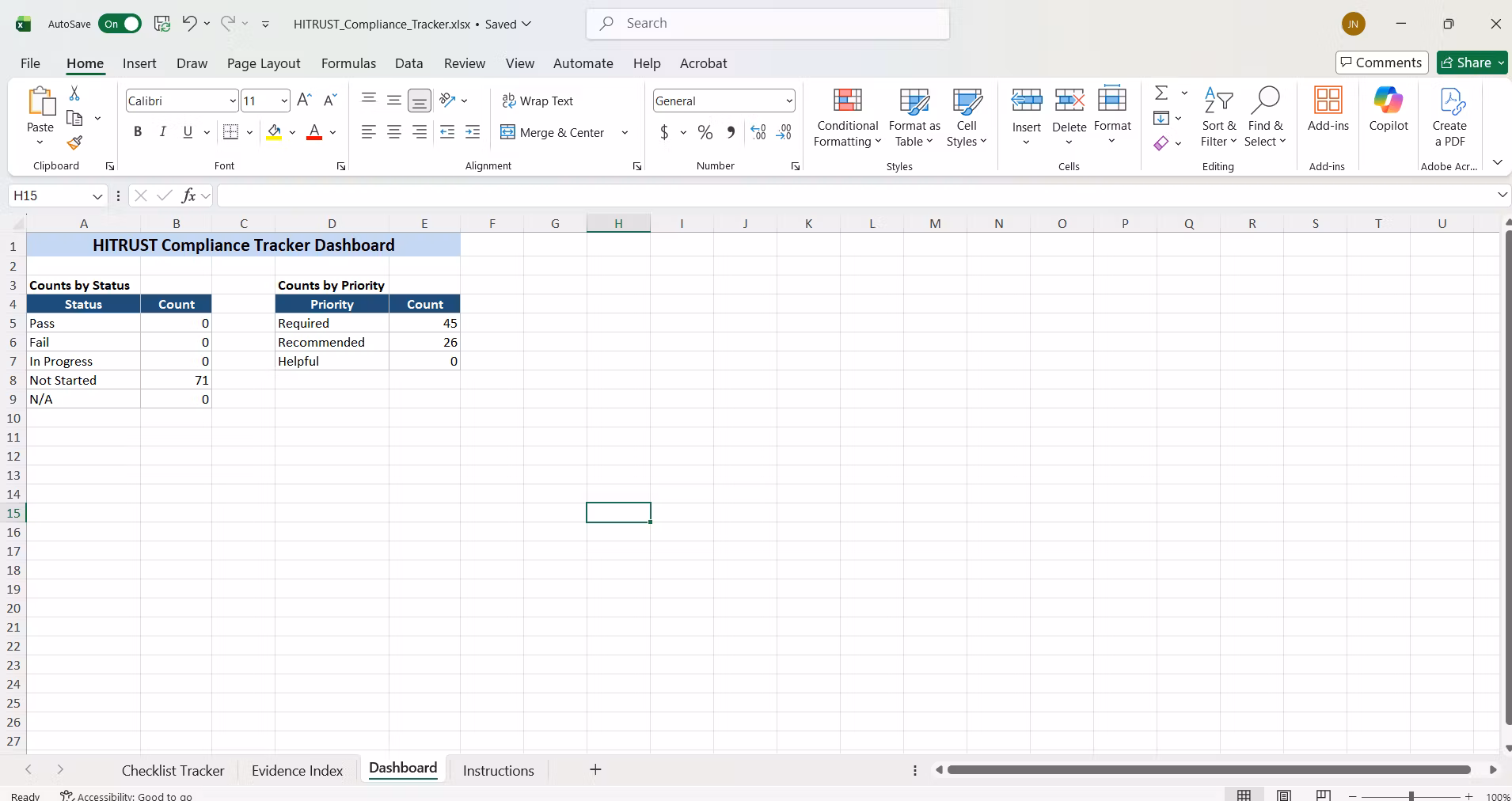Screen dimensions: 1512x801
Task: Apply the yellow Fill Color swatch
Action: coord(274,132)
